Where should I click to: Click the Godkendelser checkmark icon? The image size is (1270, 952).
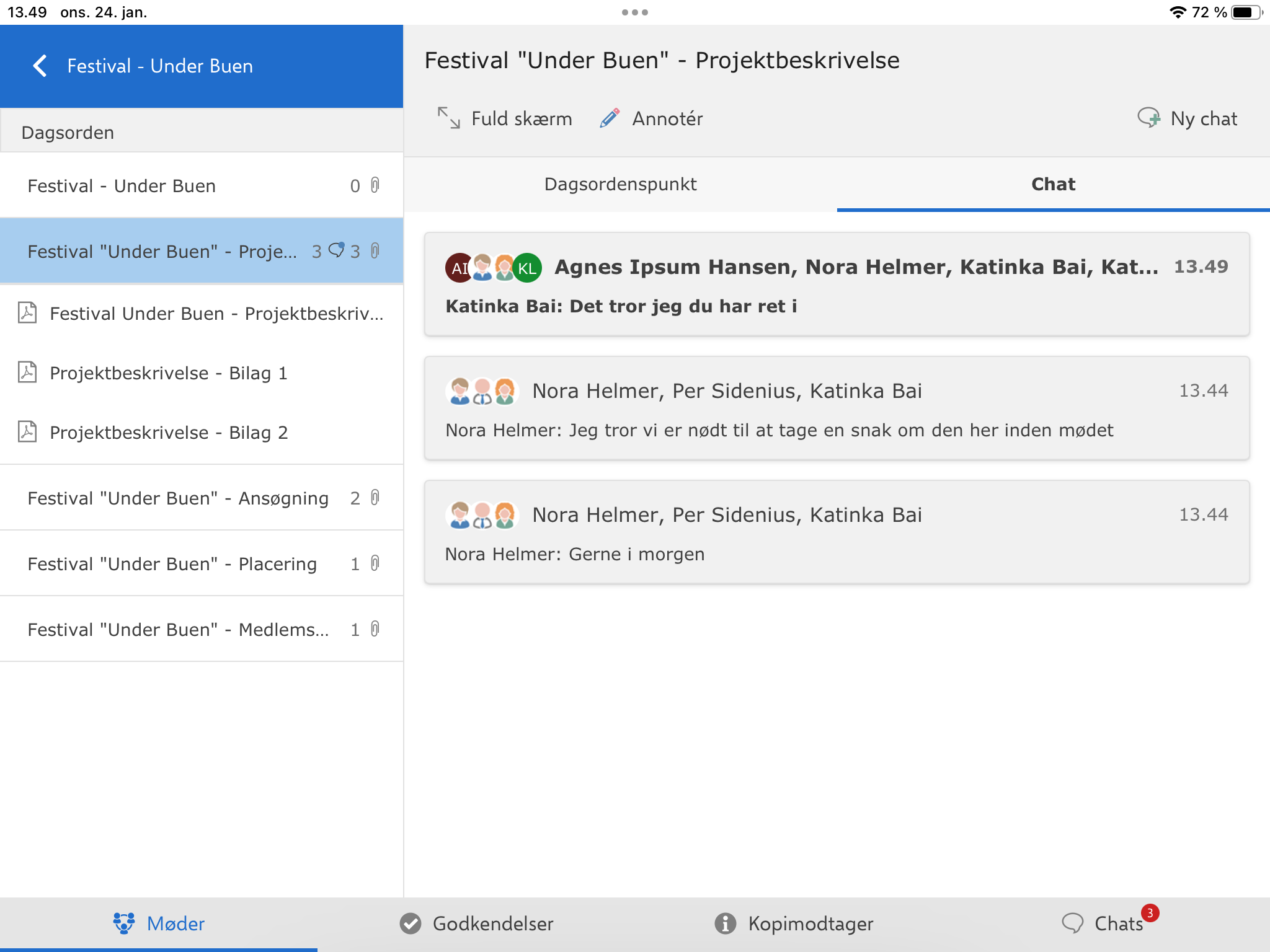[410, 923]
